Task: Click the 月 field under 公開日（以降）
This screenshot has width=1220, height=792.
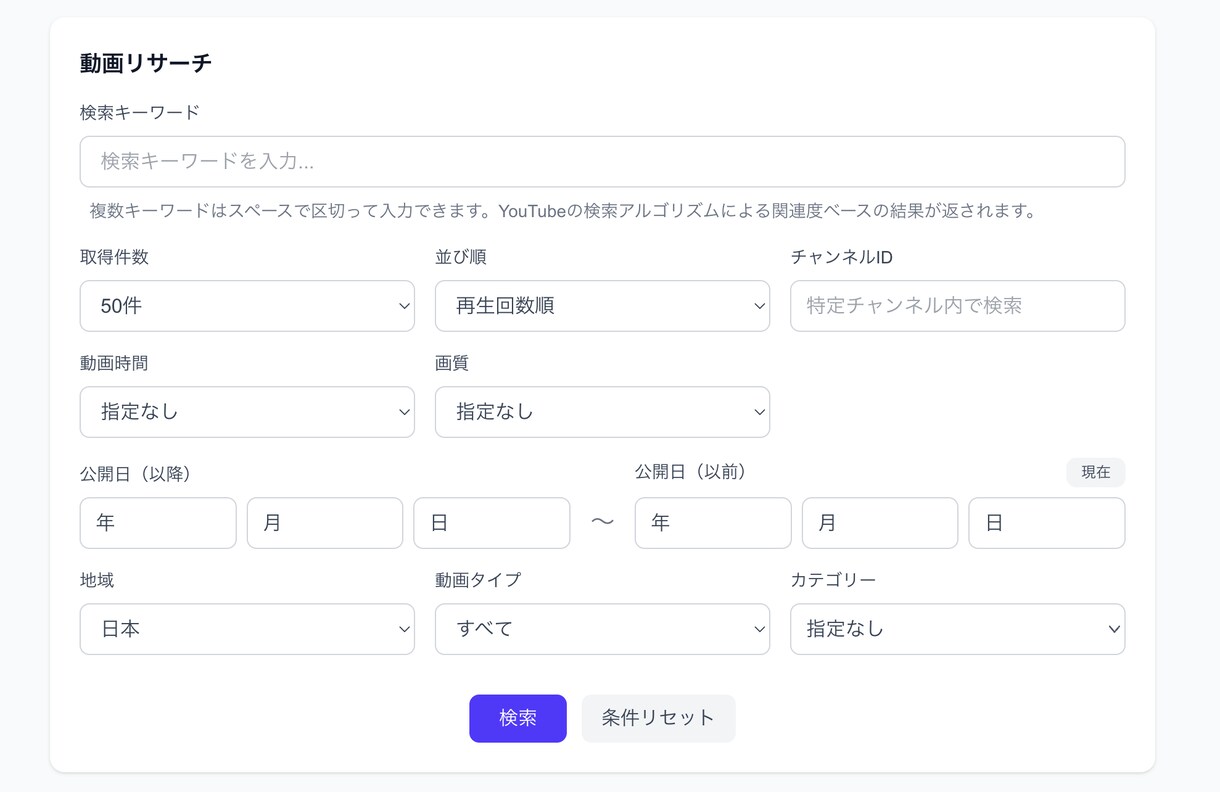Action: point(325,523)
